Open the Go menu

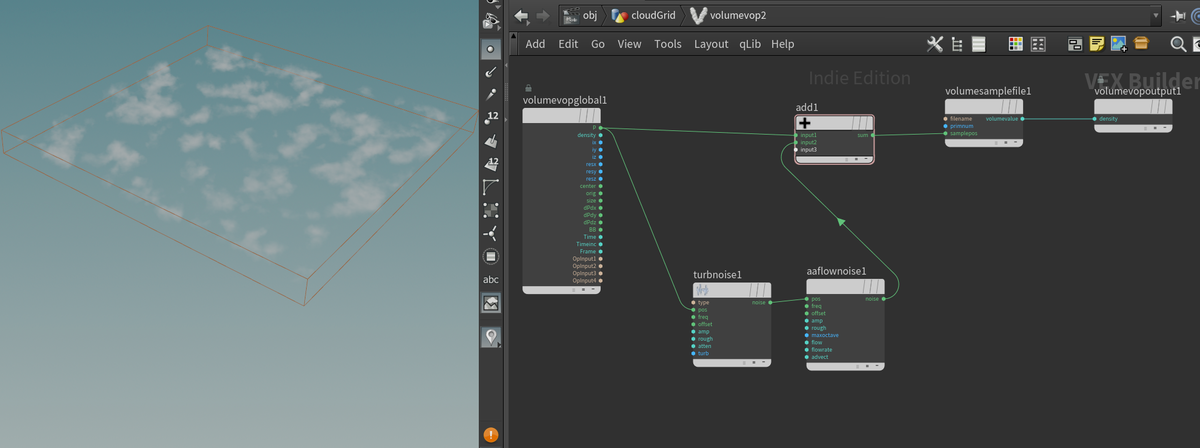point(598,44)
